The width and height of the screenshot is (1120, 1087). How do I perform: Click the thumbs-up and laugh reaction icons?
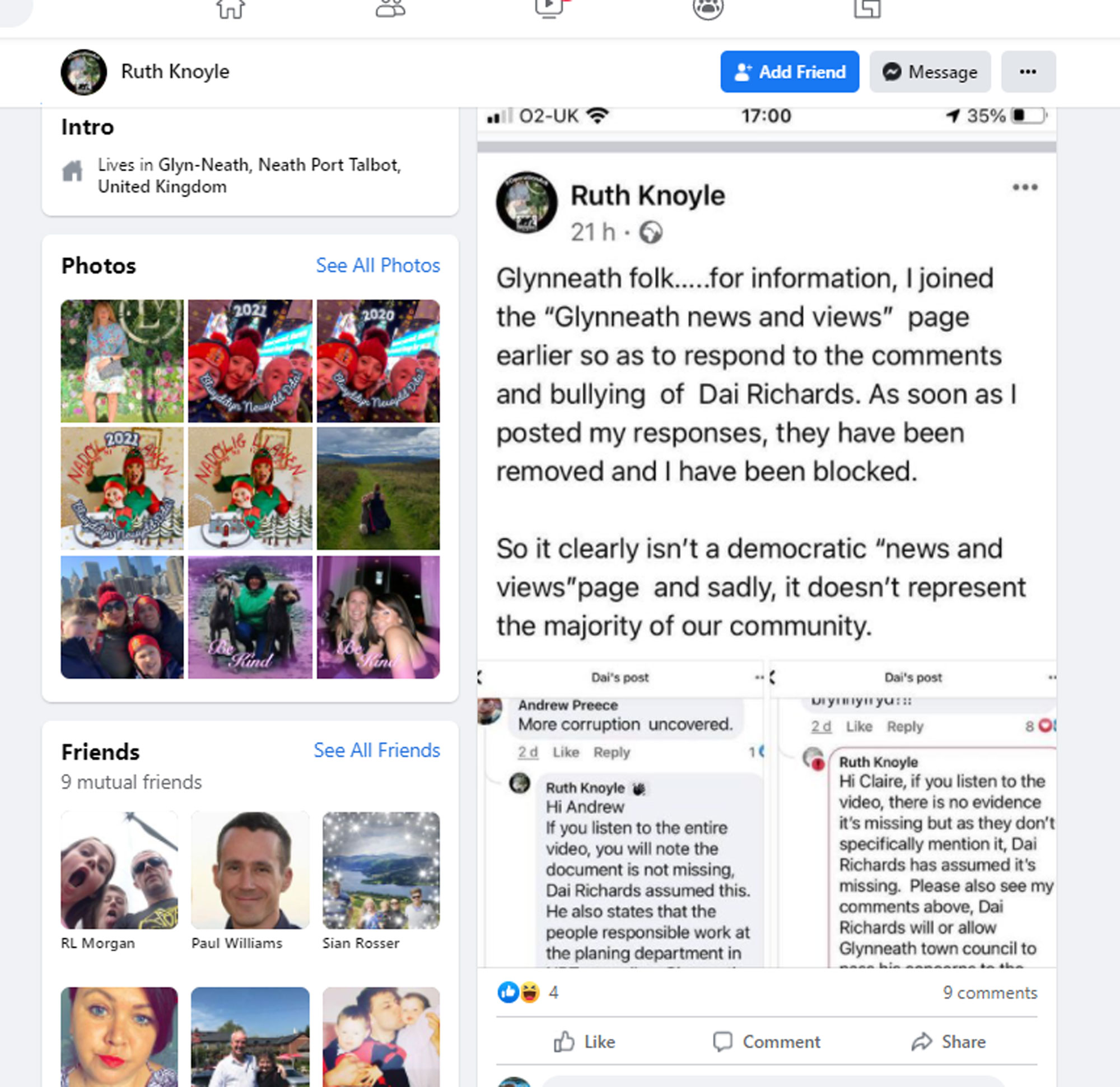[x=519, y=993]
